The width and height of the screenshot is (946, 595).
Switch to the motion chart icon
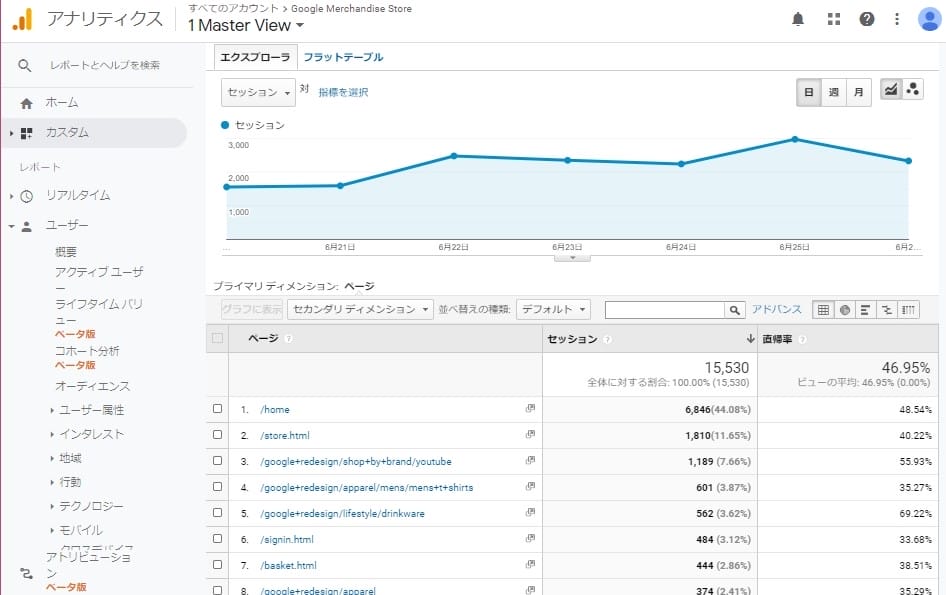(x=913, y=91)
